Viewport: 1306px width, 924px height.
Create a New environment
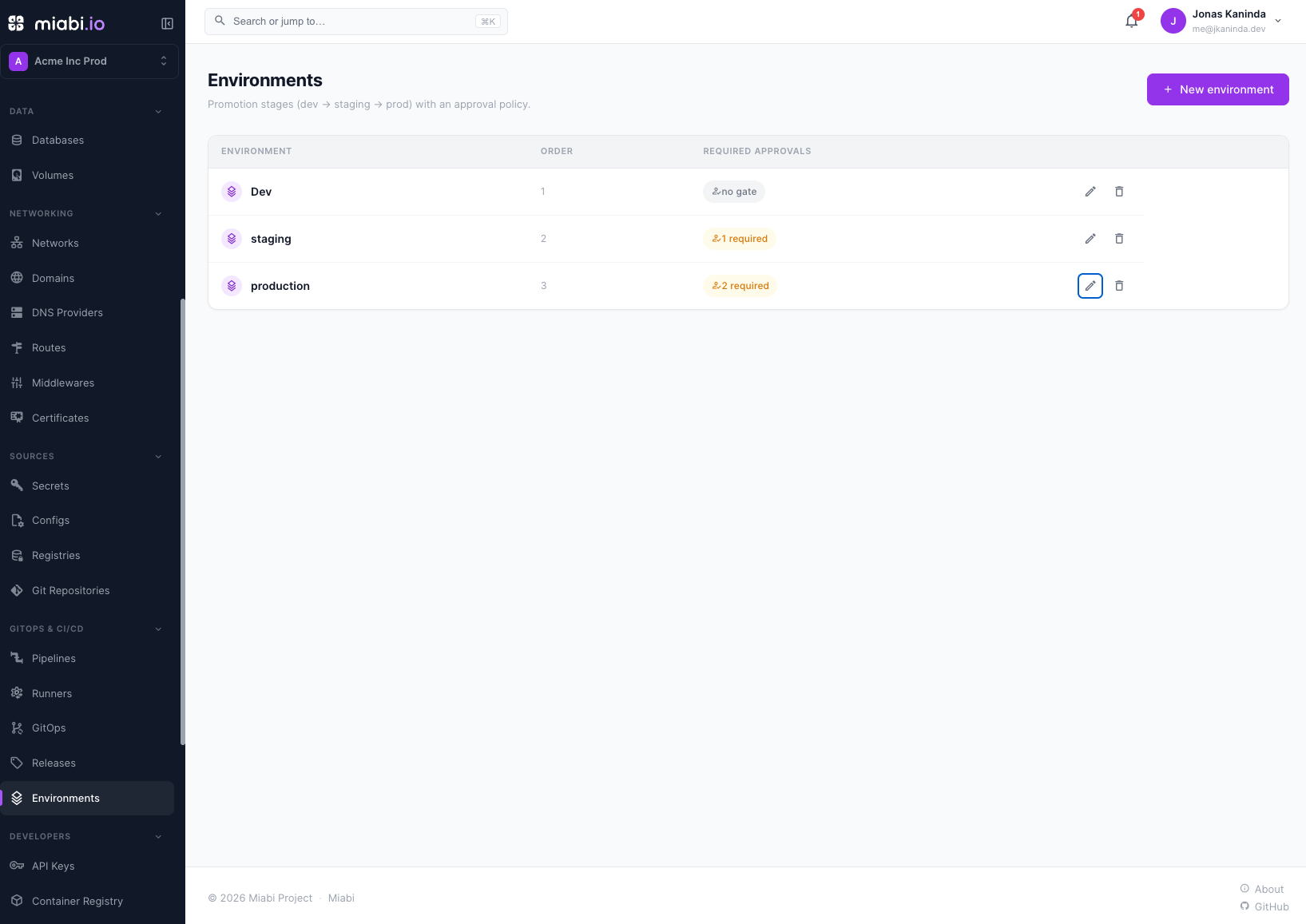[x=1217, y=89]
